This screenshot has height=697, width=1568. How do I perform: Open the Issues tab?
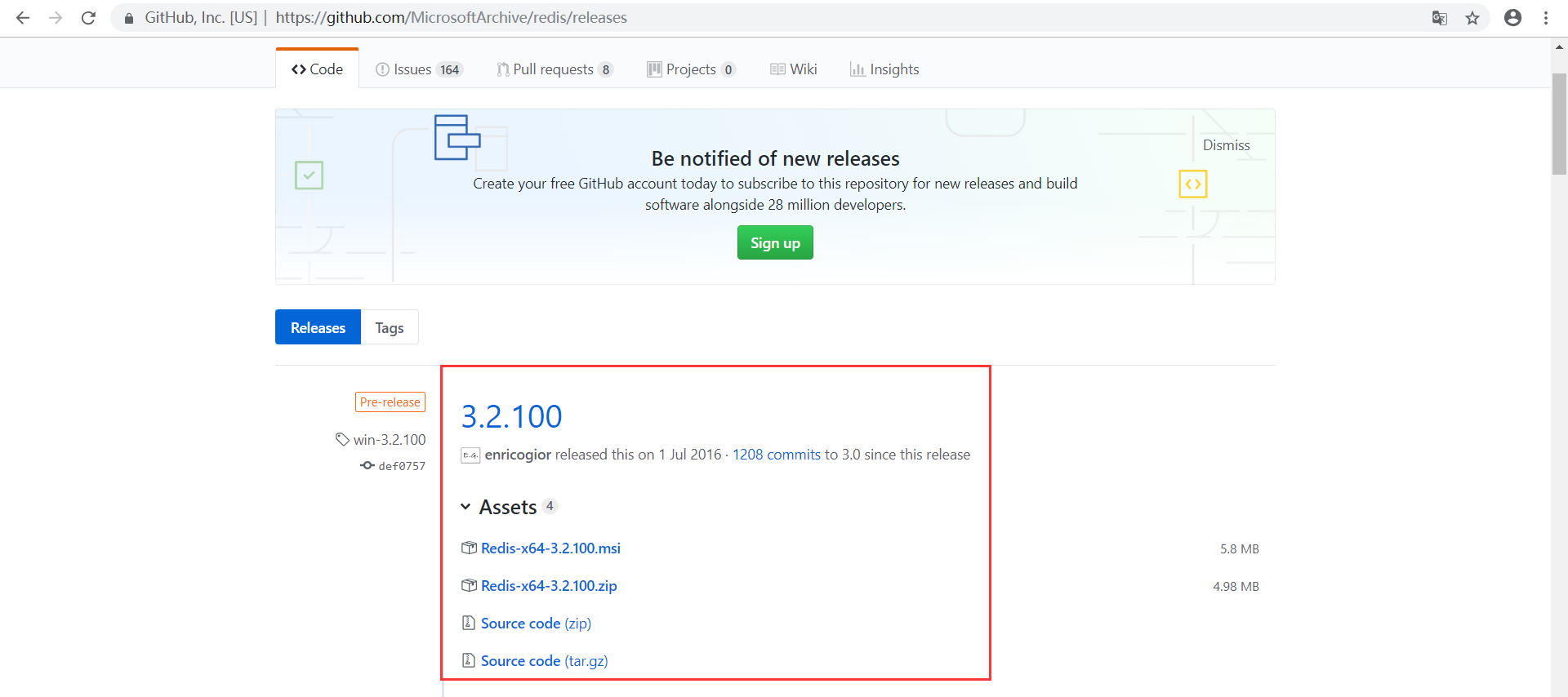click(419, 69)
